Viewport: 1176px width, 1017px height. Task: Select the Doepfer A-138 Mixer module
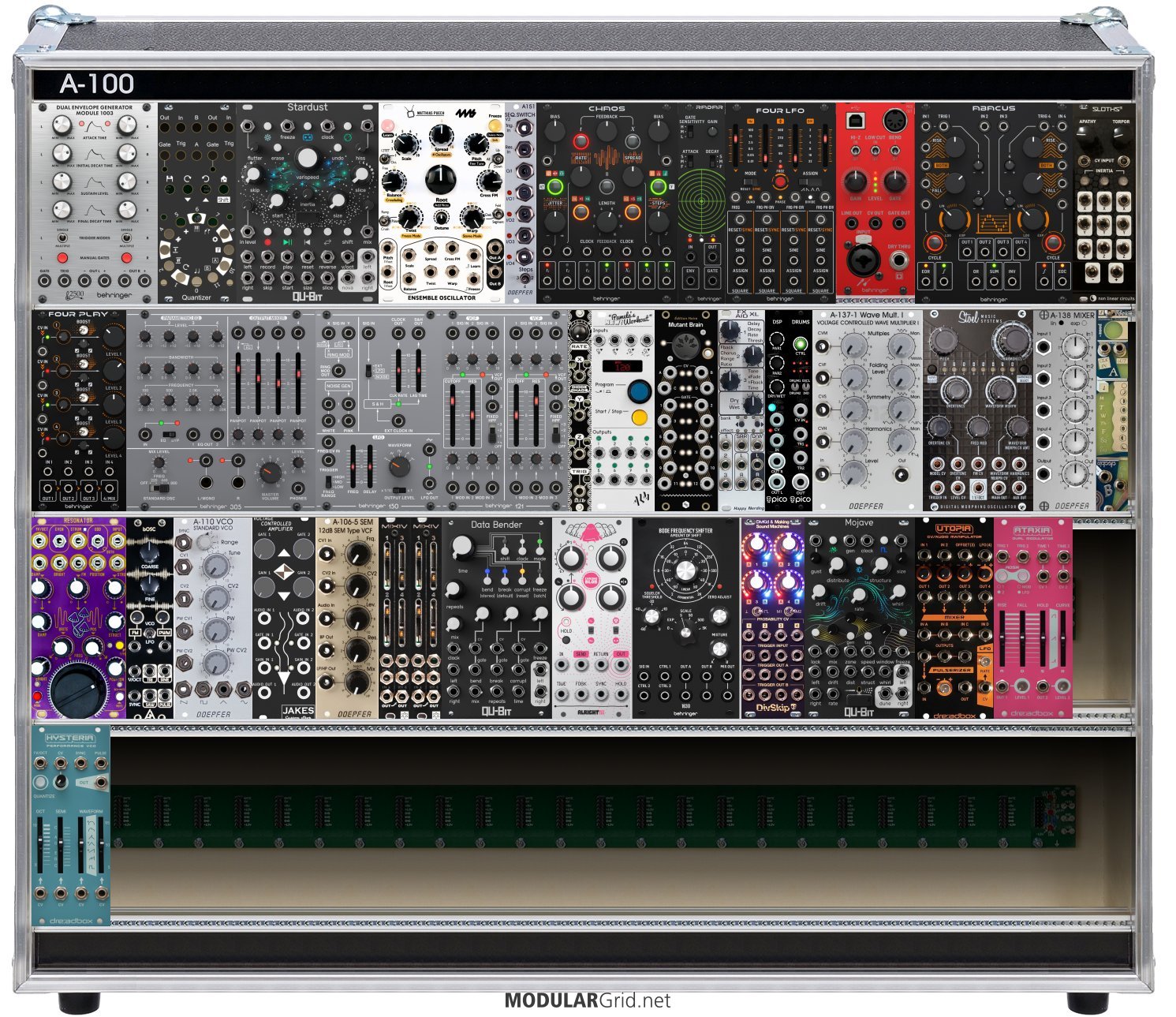pos(1065,409)
